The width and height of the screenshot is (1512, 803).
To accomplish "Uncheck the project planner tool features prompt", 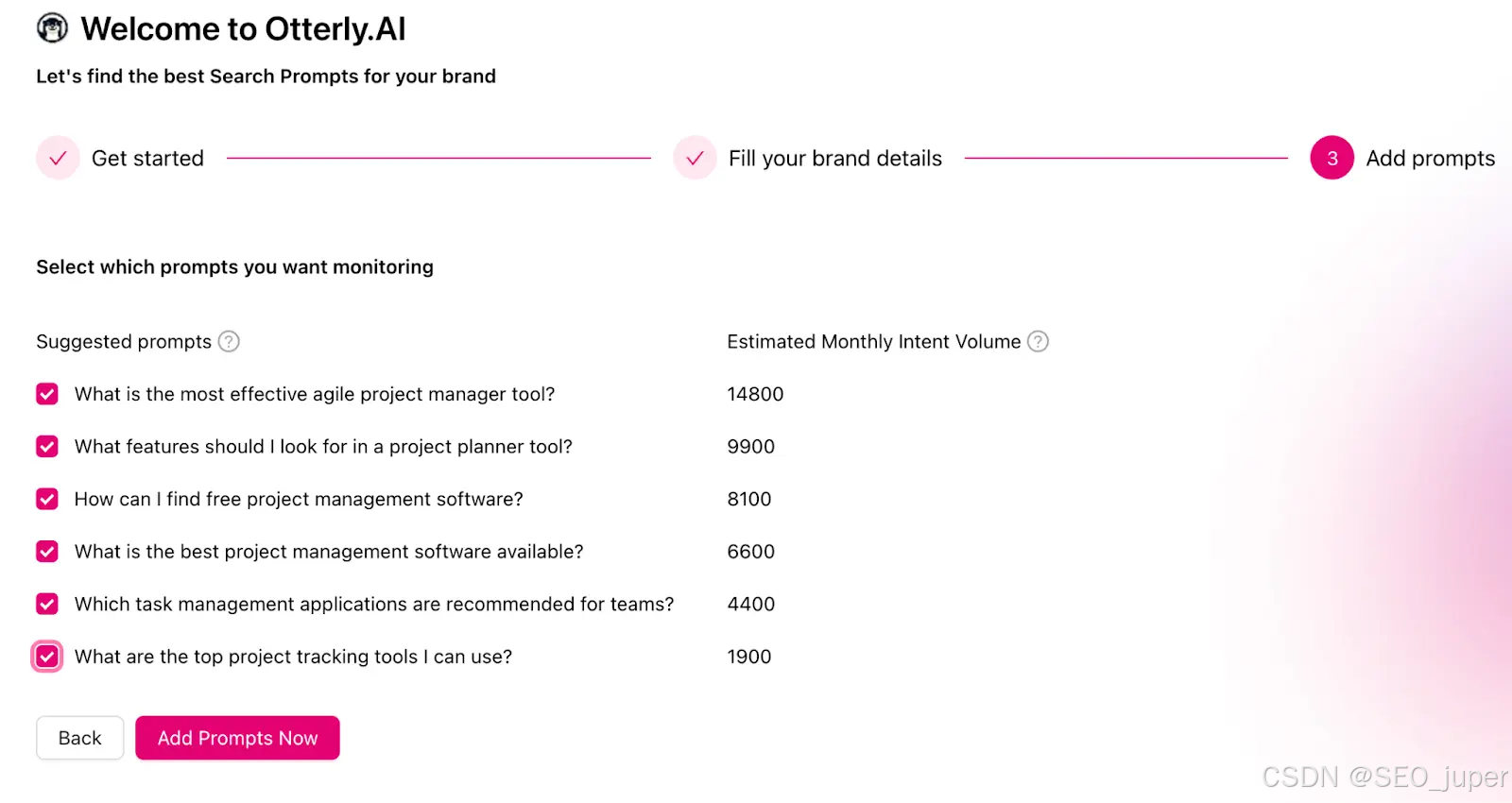I will tap(47, 446).
